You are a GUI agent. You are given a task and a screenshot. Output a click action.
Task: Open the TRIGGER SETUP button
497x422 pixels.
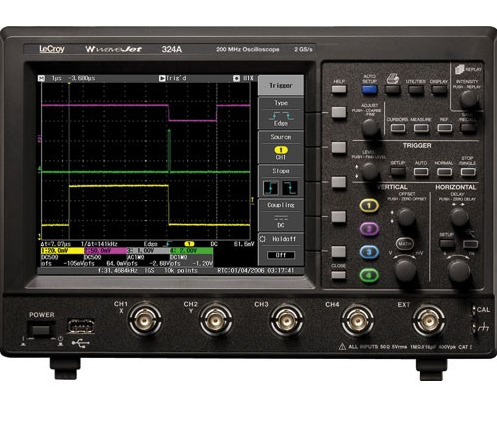398,172
